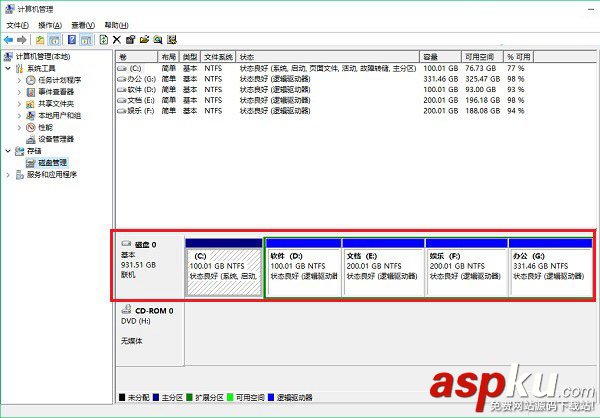Select the (C:) 100.01 GB partition block

click(224, 268)
